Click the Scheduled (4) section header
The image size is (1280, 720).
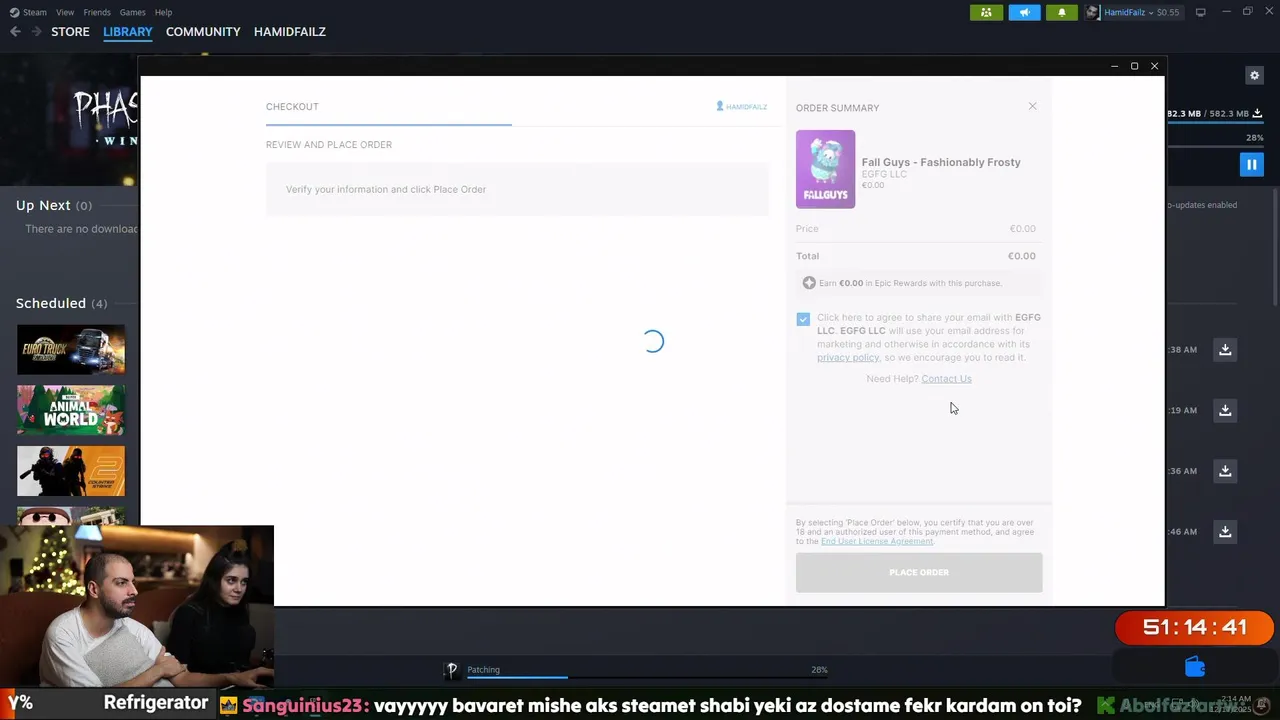[x=61, y=303]
